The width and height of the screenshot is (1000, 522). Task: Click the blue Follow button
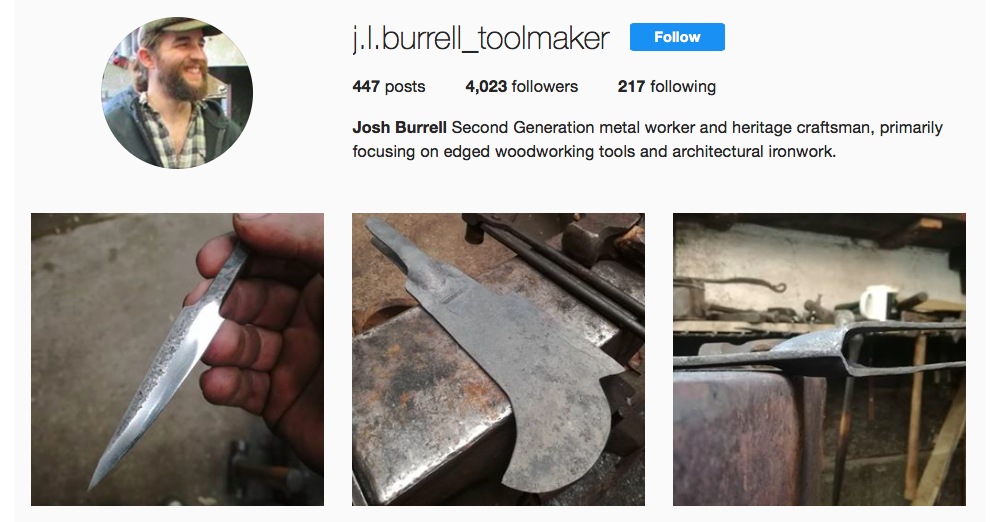click(x=677, y=37)
